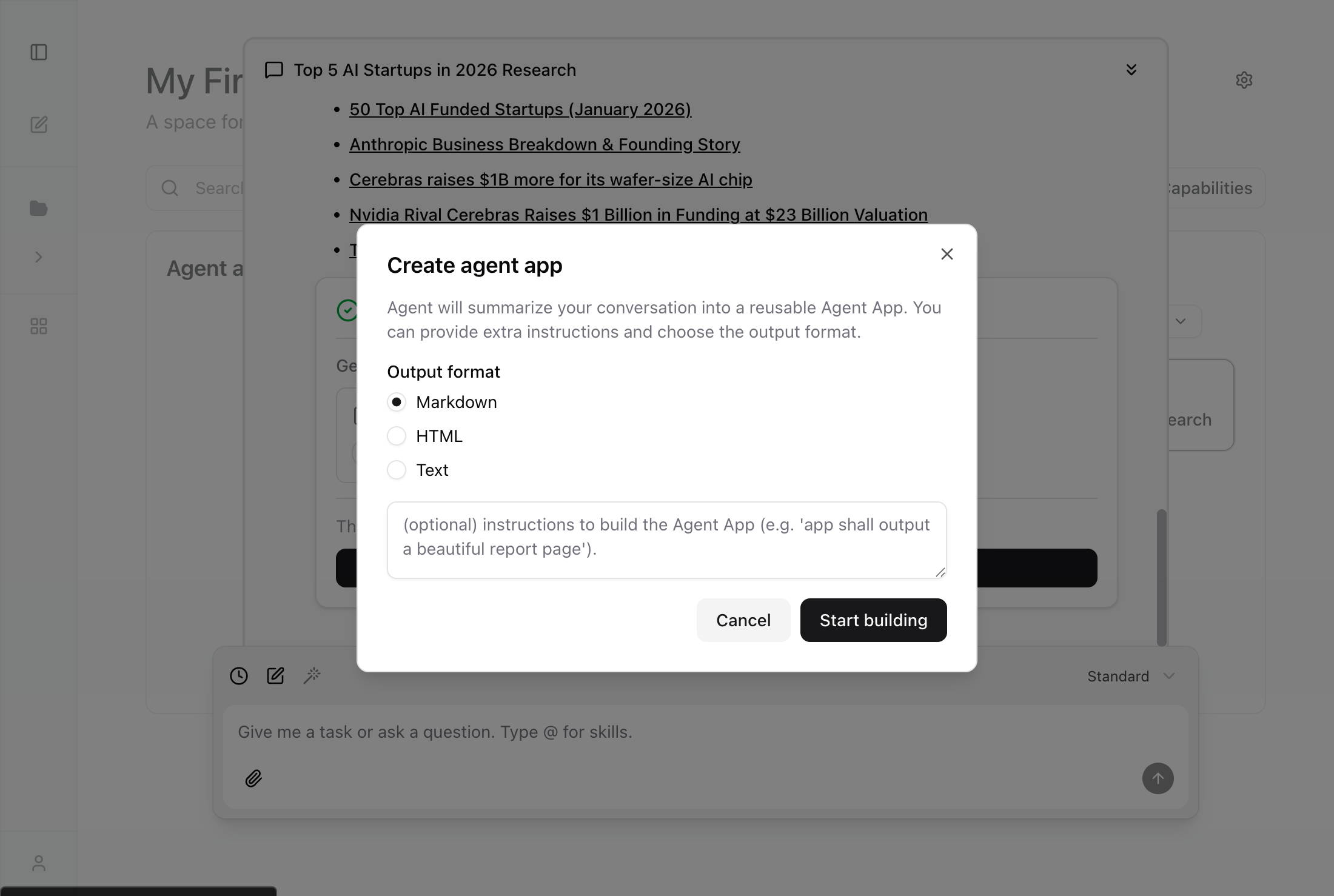The width and height of the screenshot is (1334, 896).
Task: Toggle the sidebar panel icon
Action: 39,52
